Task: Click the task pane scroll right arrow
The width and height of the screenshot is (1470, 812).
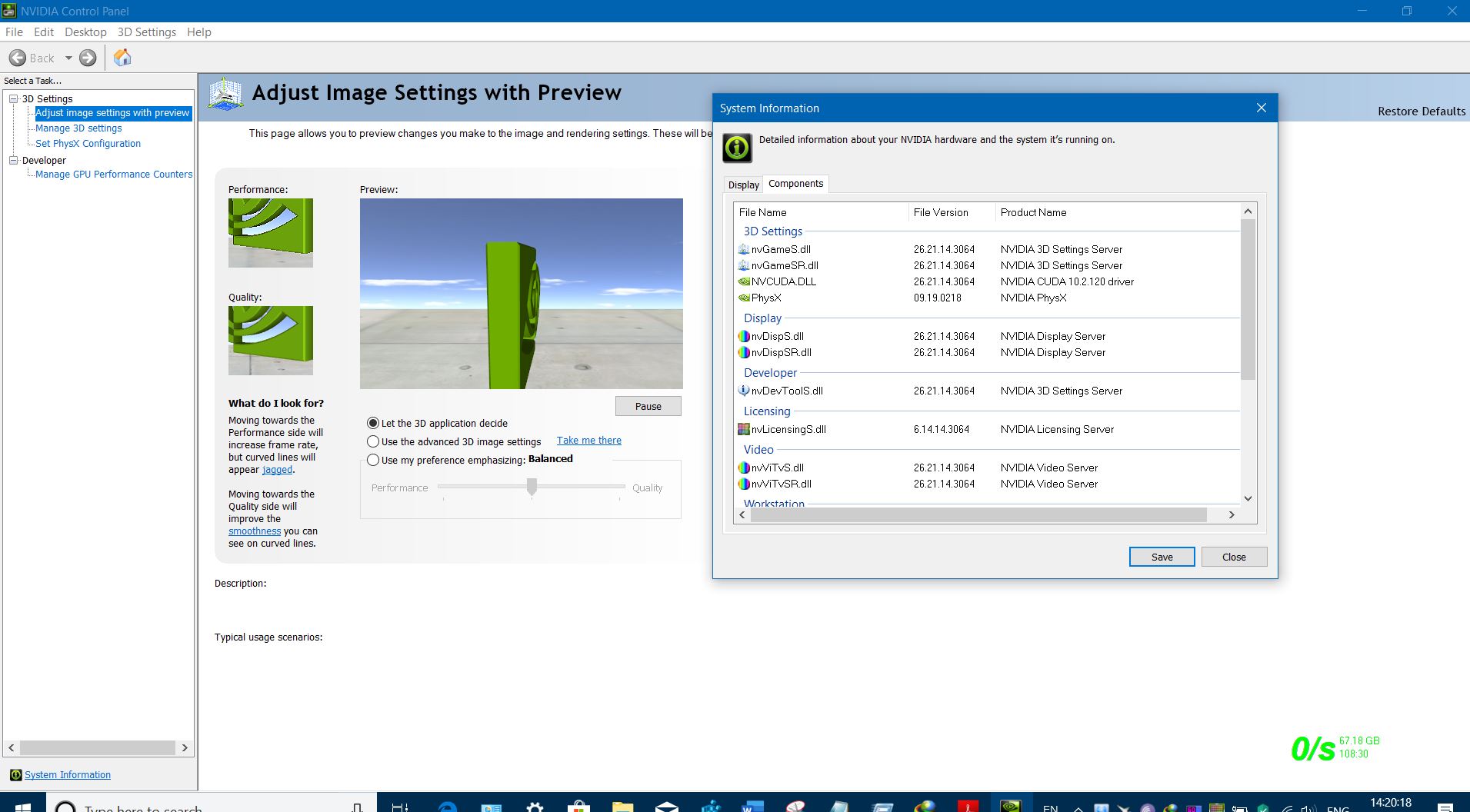Action: click(x=185, y=747)
